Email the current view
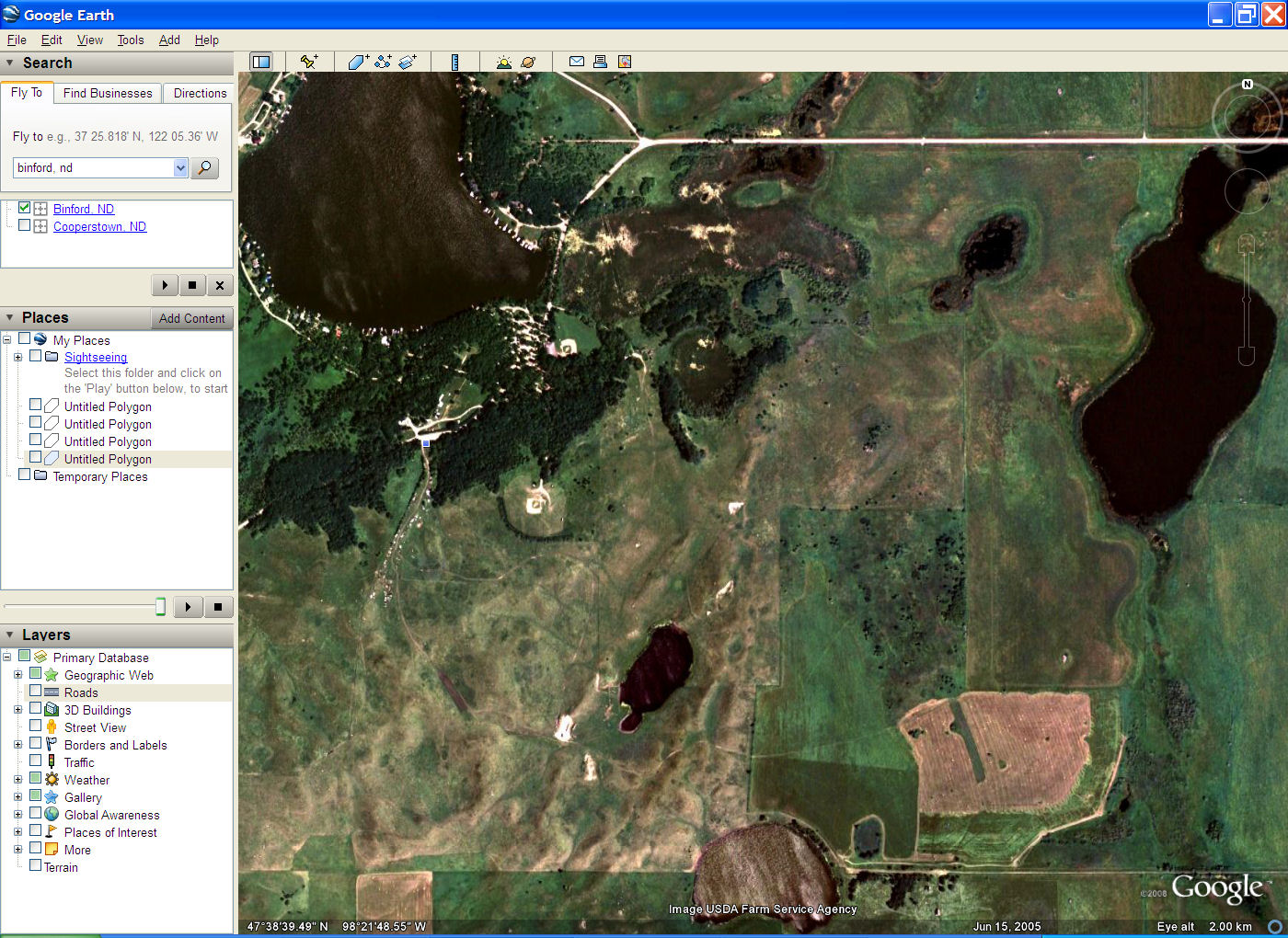Image resolution: width=1288 pixels, height=938 pixels. coord(577,62)
